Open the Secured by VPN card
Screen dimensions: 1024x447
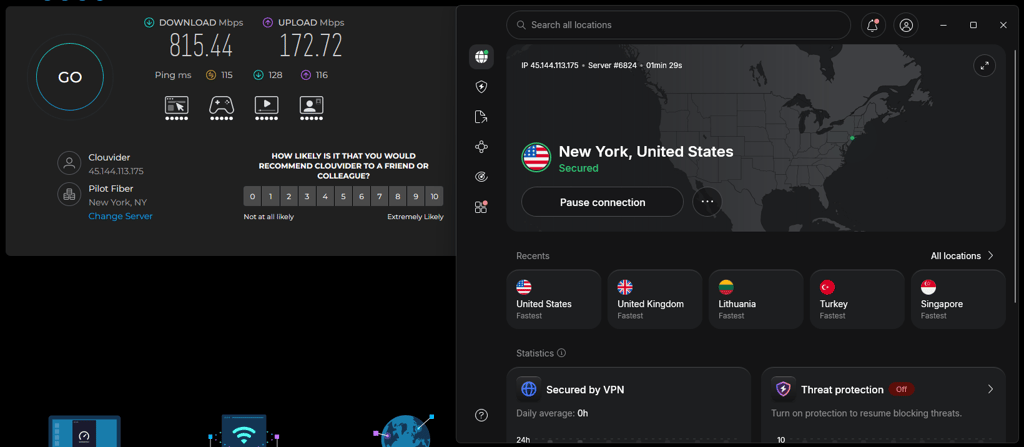pos(629,405)
